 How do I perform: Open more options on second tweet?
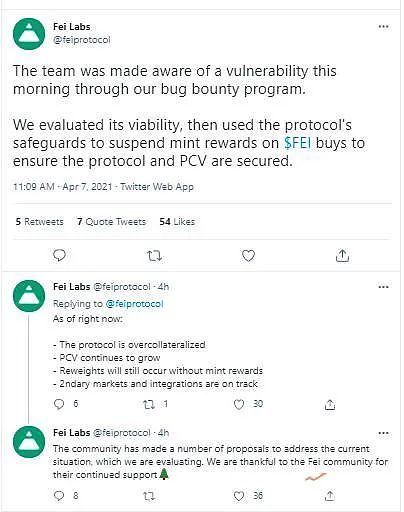click(x=384, y=287)
